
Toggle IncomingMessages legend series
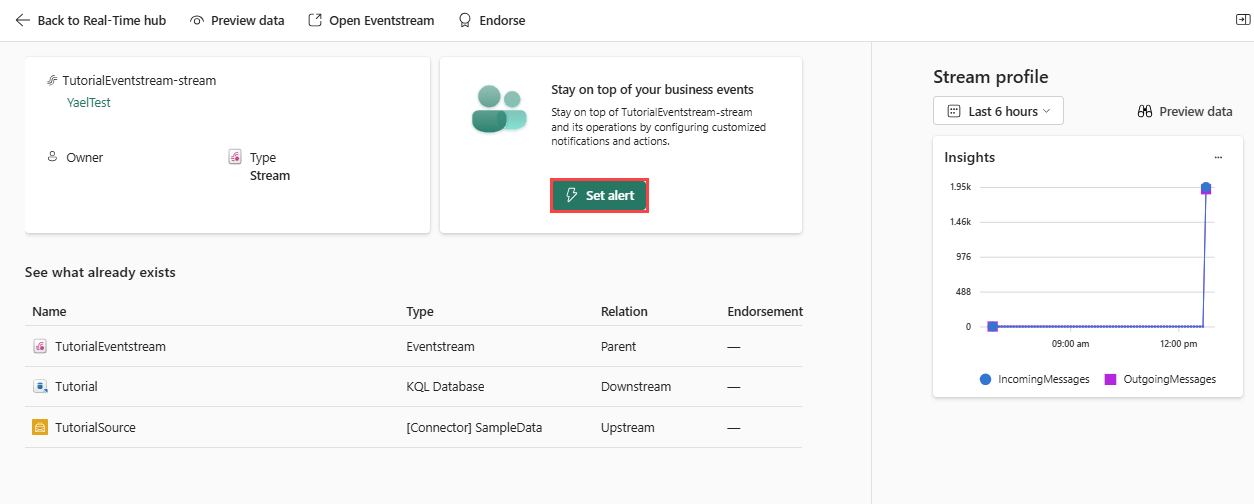[1035, 379]
